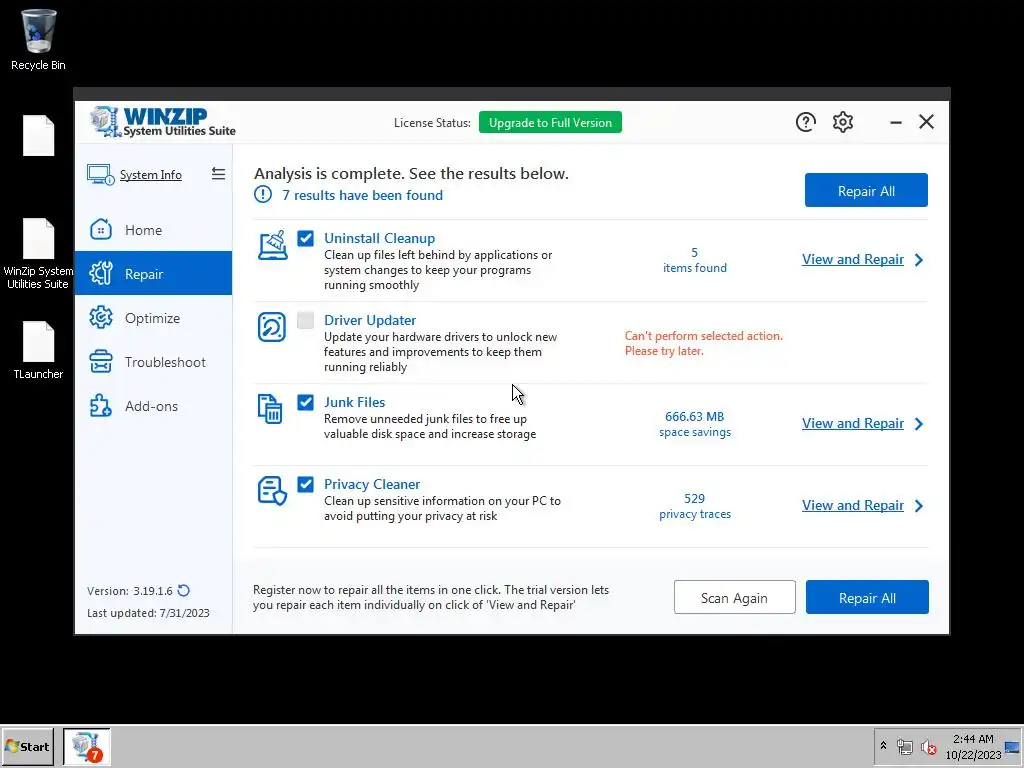Select the Repair section

(153, 273)
